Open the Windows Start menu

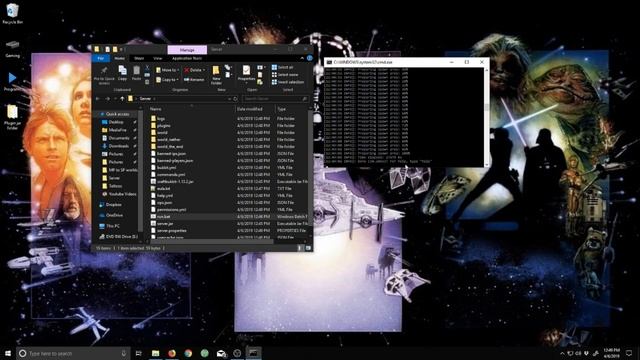[x=8, y=353]
